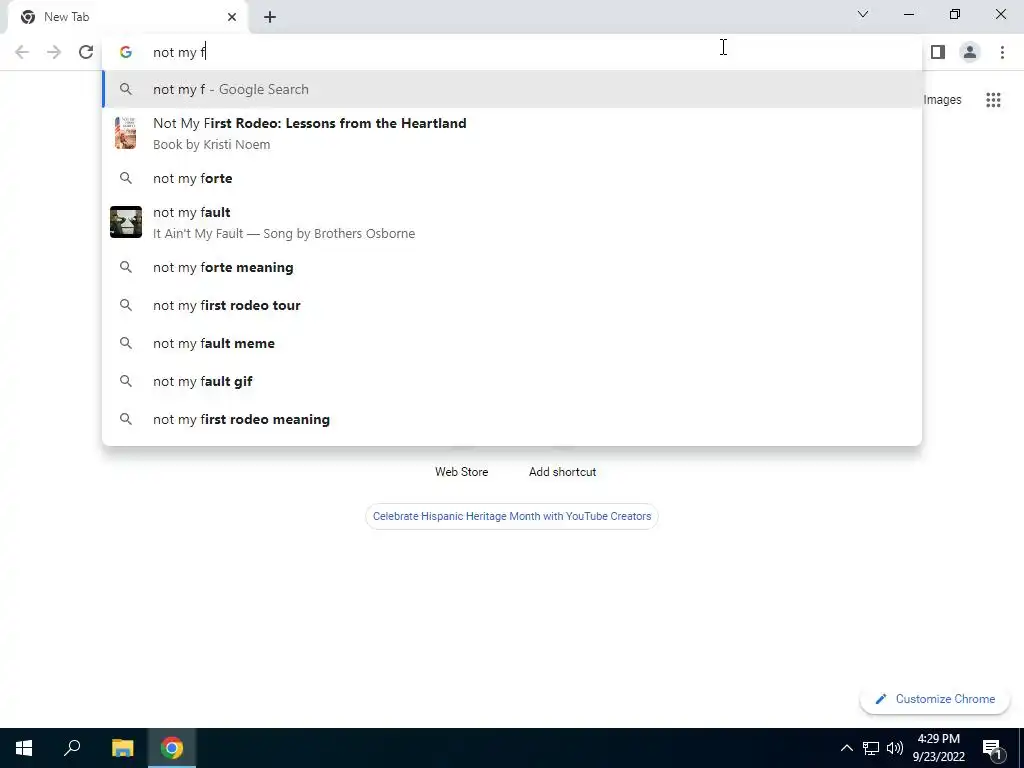1024x768 pixels.
Task: Open network status tray icon
Action: point(871,748)
